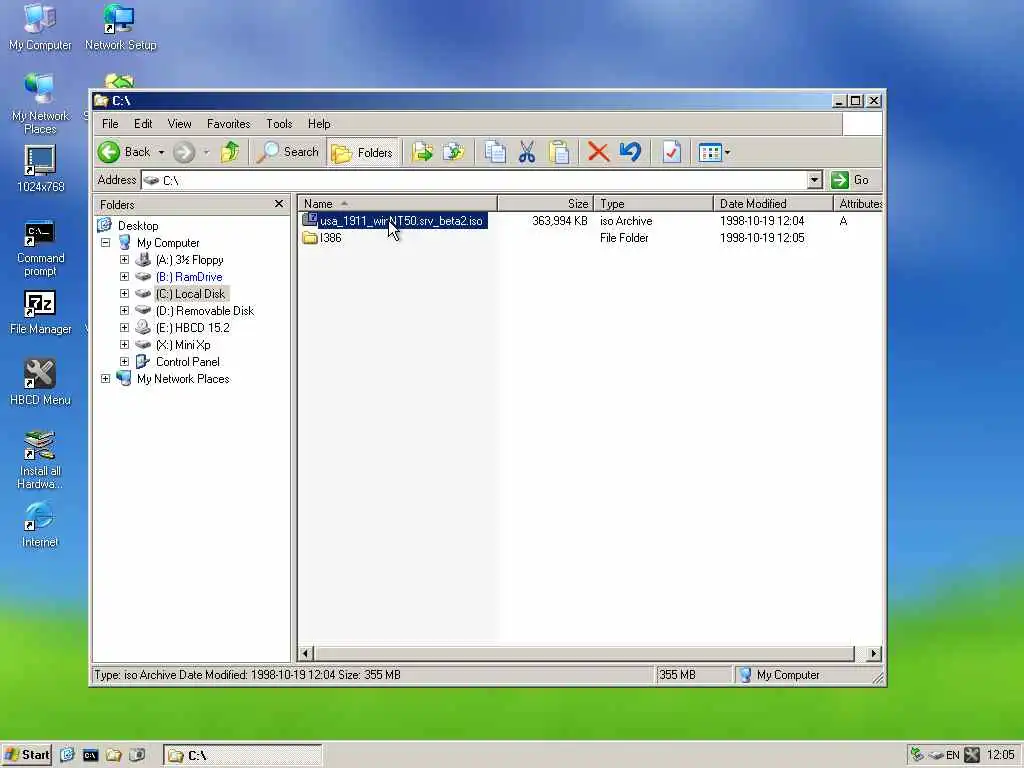Viewport: 1024px width, 768px height.
Task: Open the Network Setup desktop shortcut
Action: [x=120, y=27]
